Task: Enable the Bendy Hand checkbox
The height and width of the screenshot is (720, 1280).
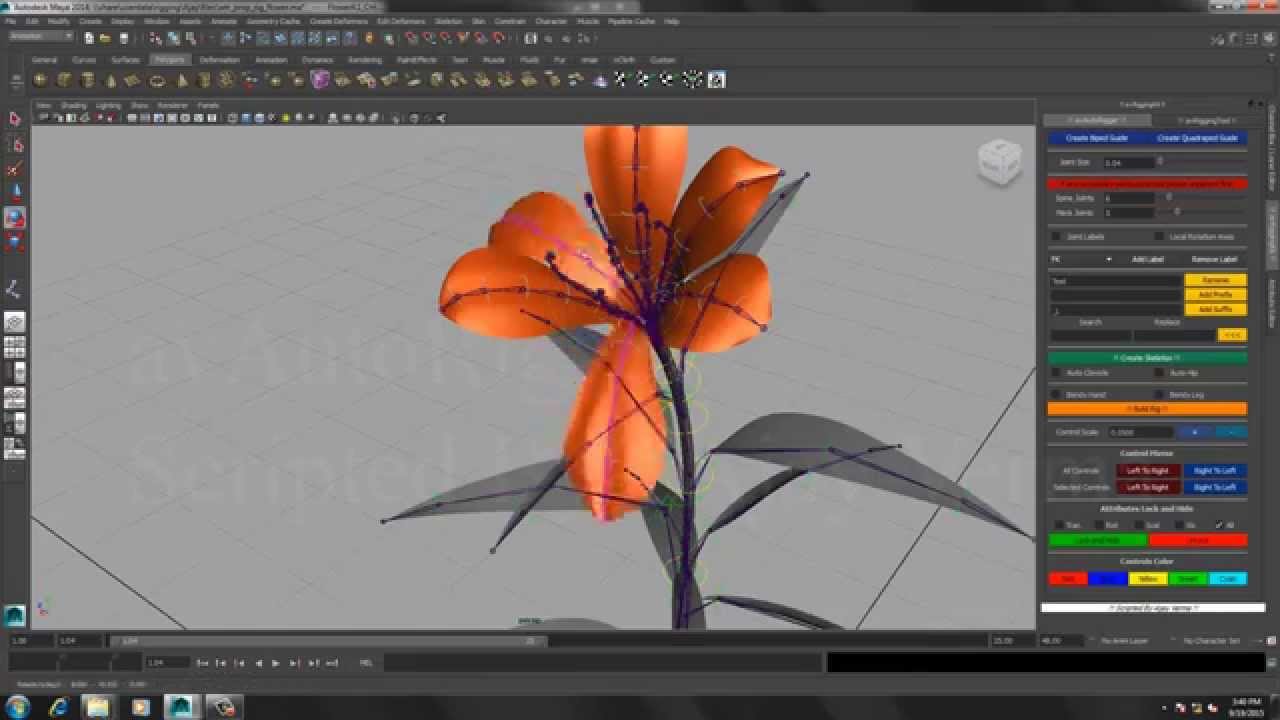Action: [1056, 395]
